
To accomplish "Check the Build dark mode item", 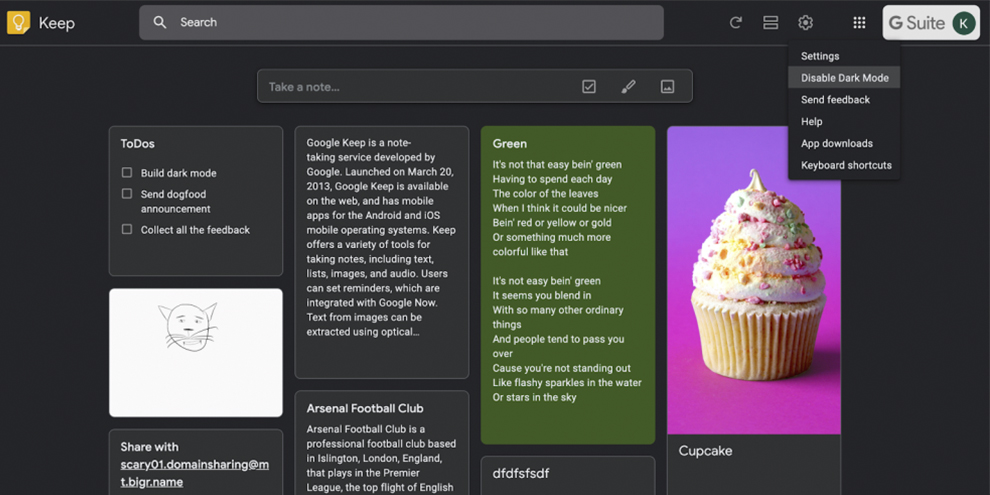I will point(127,172).
